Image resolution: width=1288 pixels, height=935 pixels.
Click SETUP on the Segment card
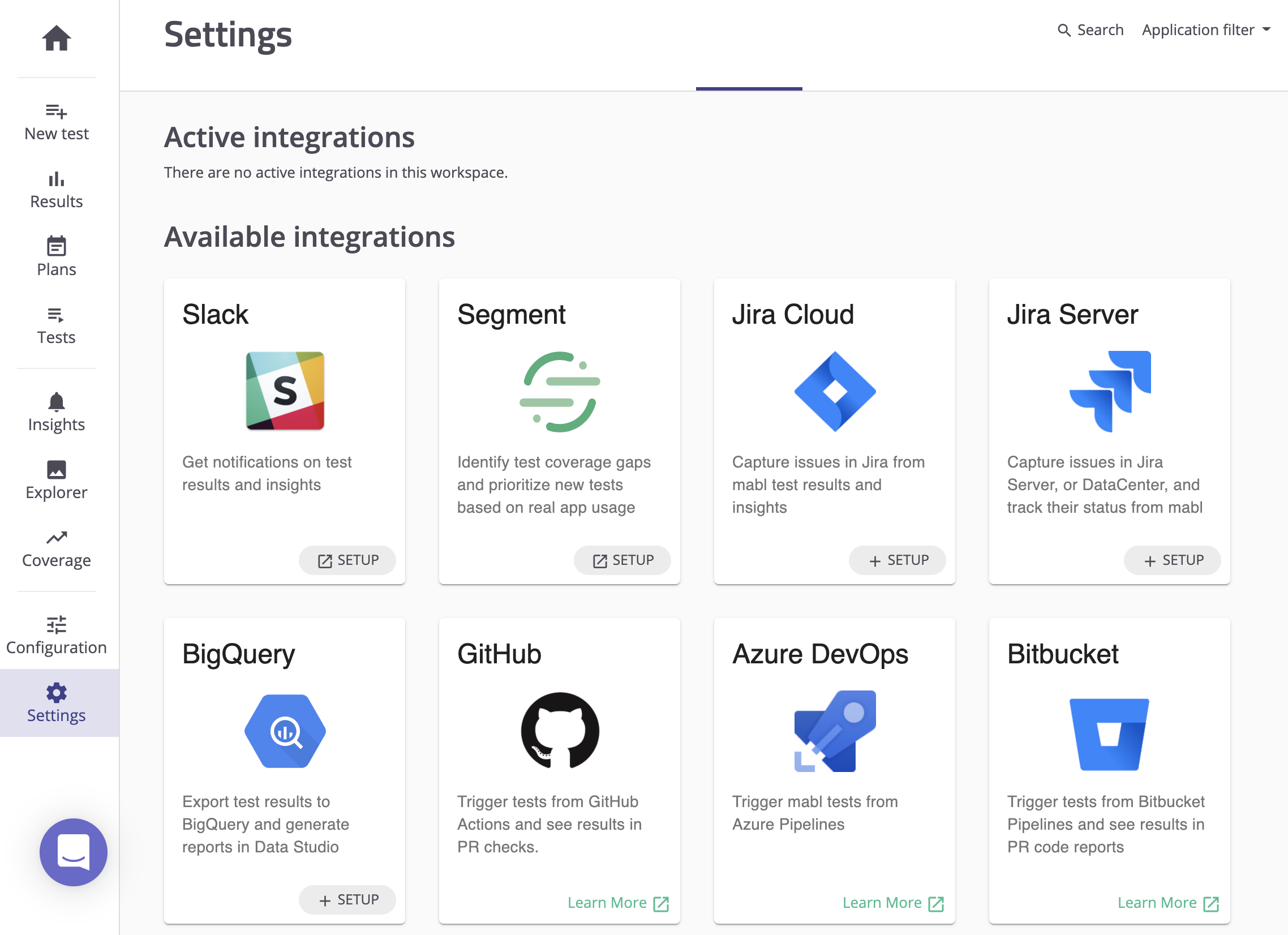click(622, 560)
